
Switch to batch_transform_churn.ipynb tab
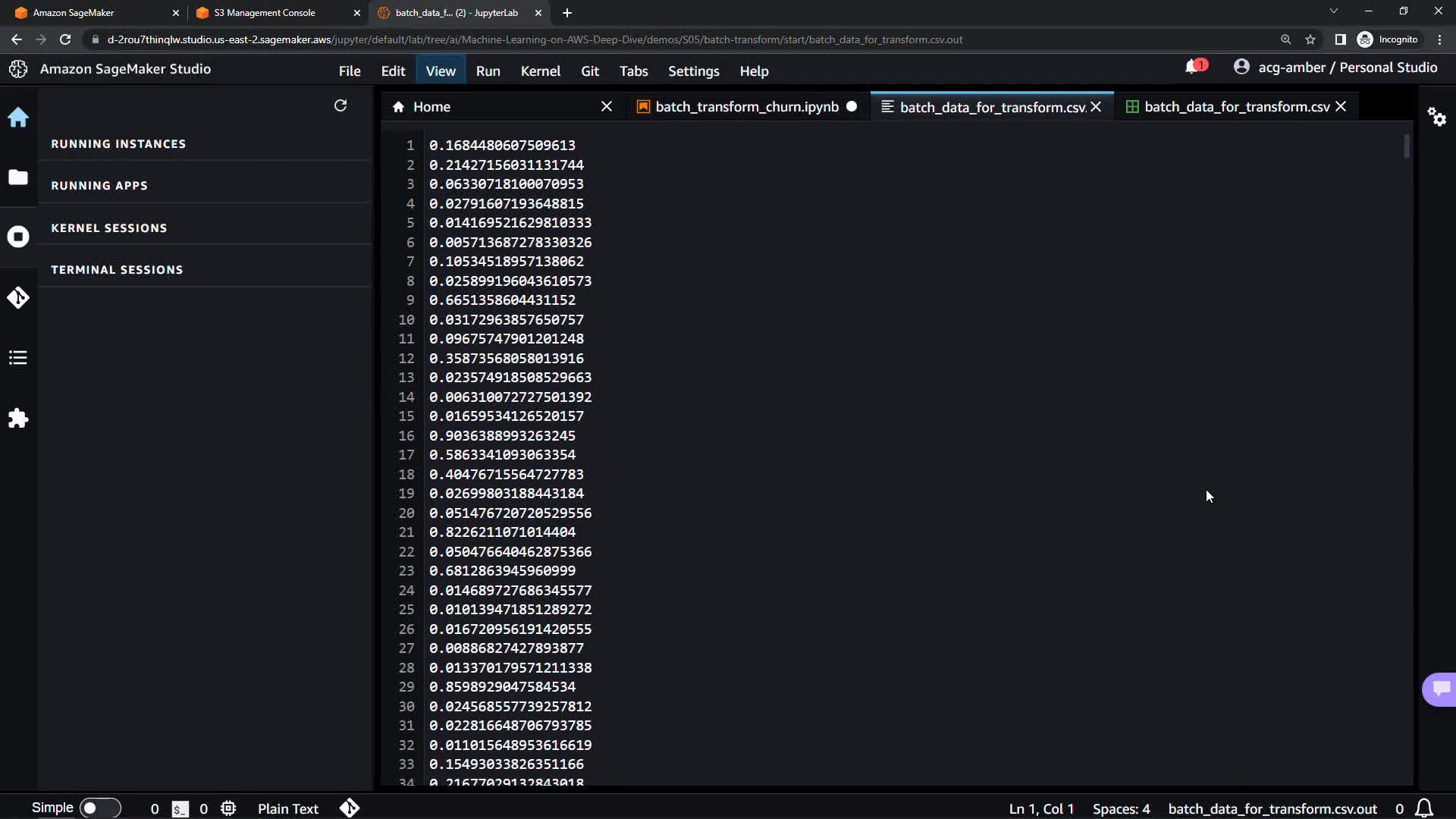746,107
